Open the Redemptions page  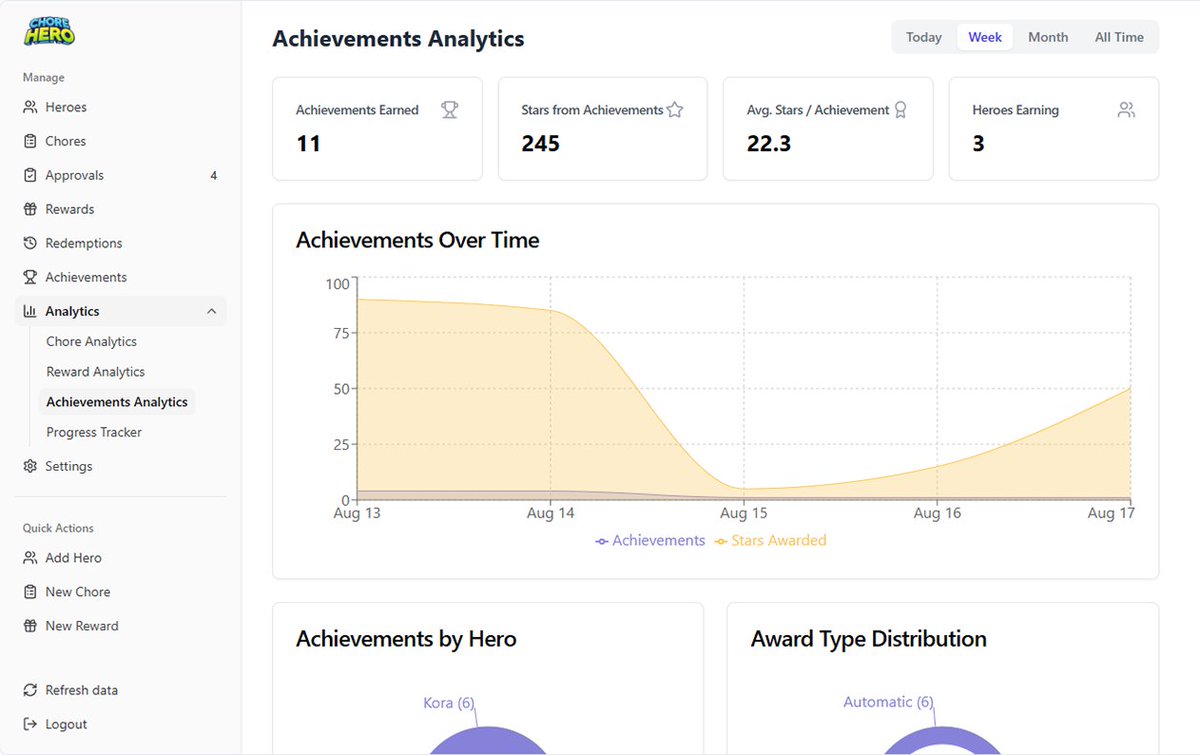pos(120,243)
